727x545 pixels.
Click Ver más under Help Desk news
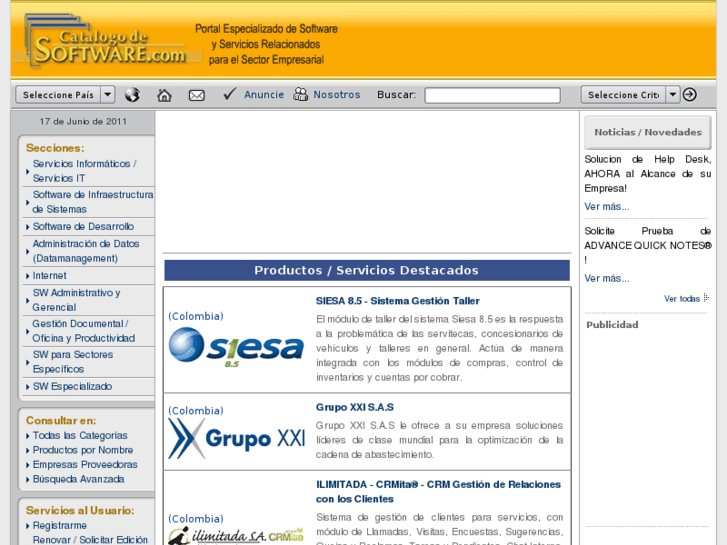pos(606,206)
